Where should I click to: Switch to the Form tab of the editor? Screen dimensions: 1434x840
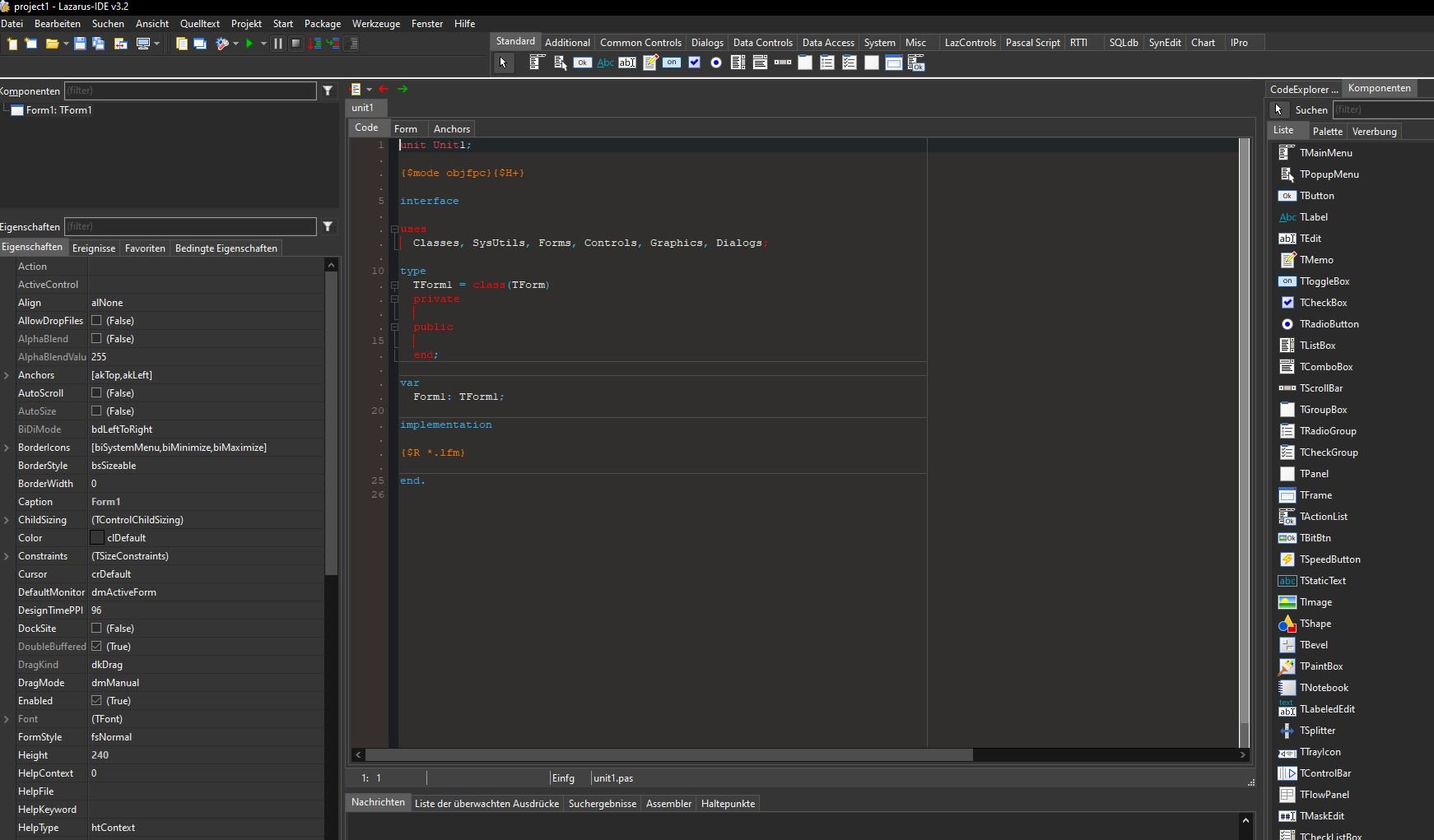(405, 128)
